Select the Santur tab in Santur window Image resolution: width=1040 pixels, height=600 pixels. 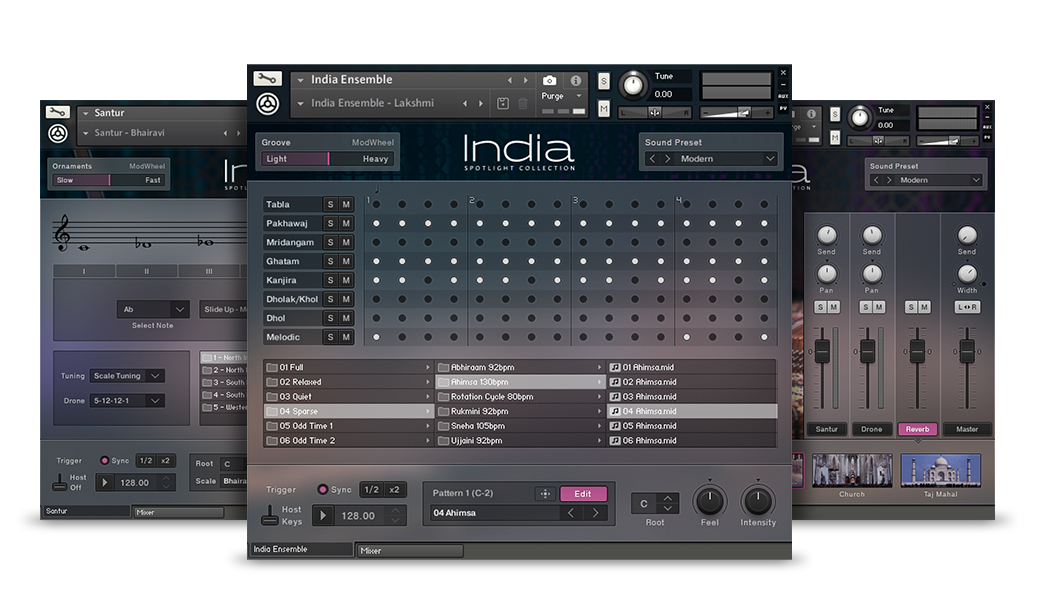(86, 511)
